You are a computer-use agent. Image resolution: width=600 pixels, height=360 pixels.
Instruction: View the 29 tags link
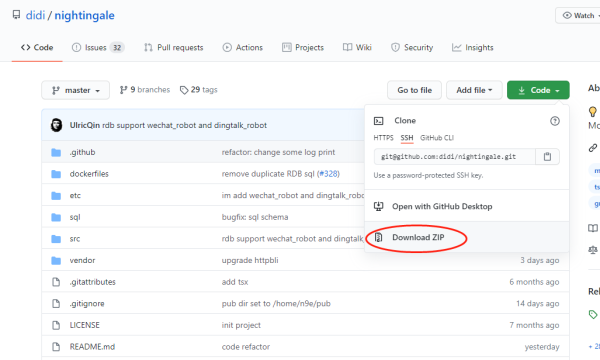click(199, 90)
